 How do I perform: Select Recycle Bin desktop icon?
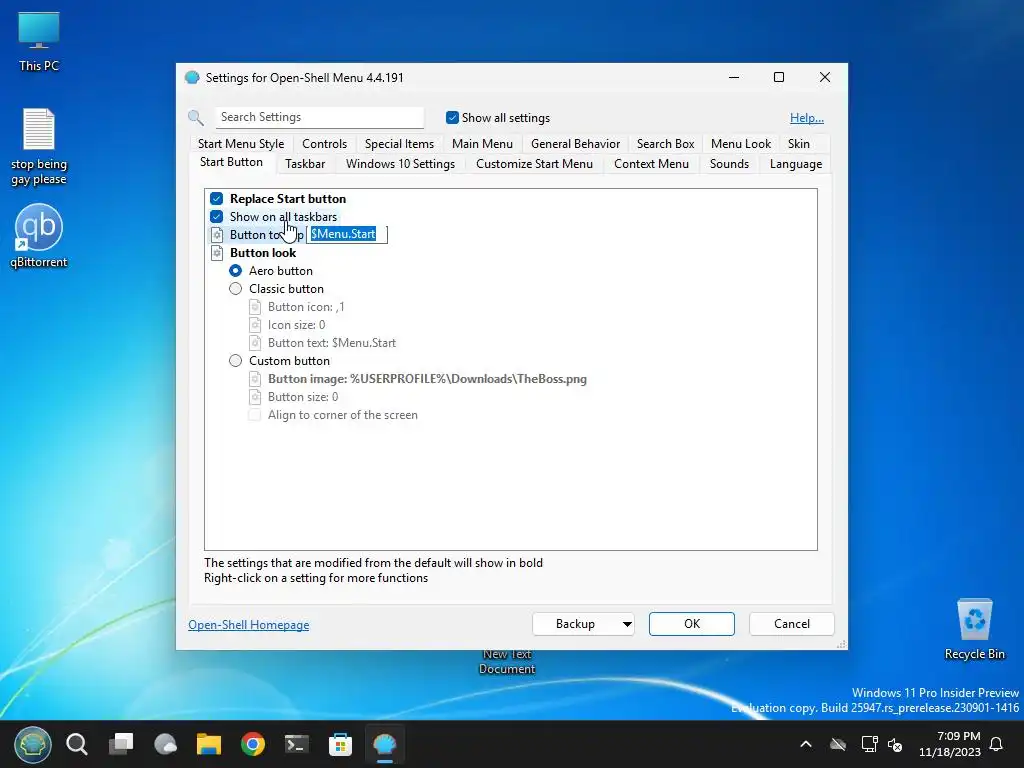(974, 629)
